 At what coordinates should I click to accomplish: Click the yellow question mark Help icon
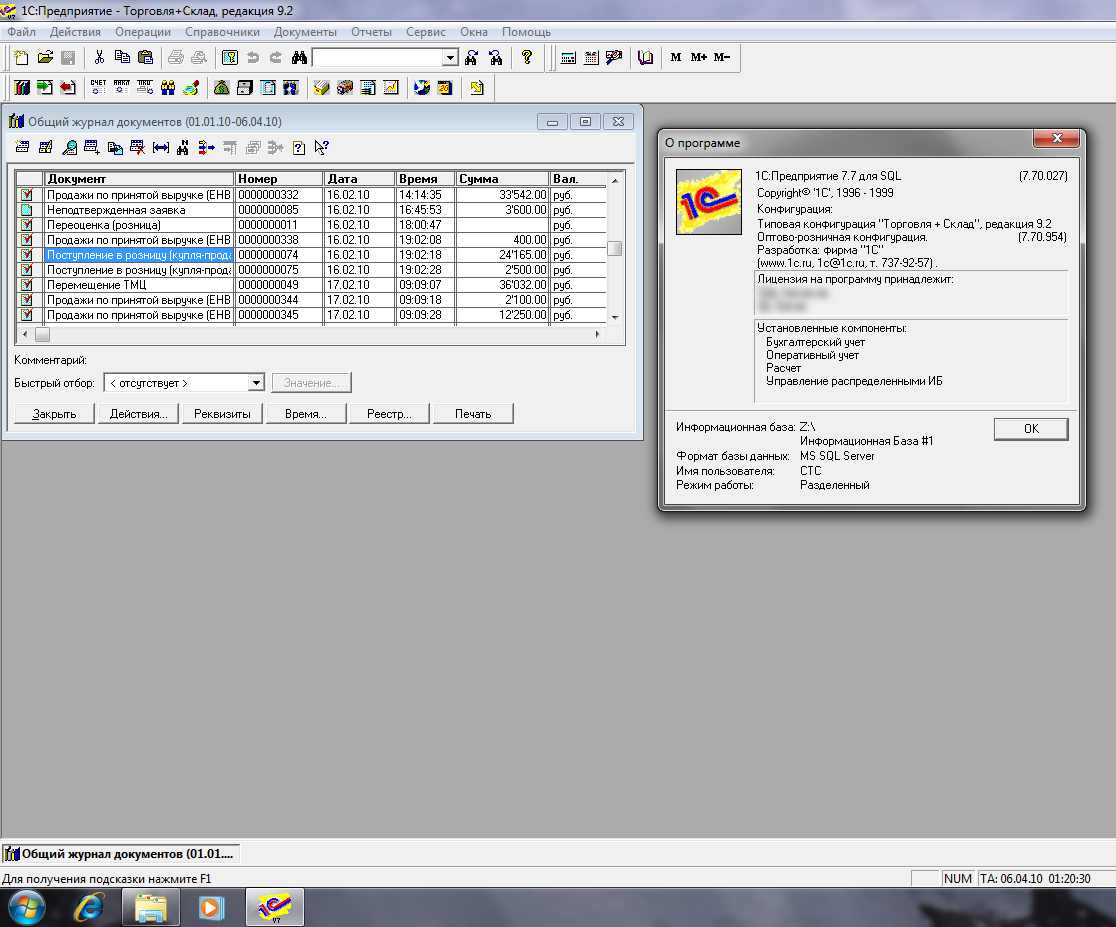pyautogui.click(x=527, y=58)
